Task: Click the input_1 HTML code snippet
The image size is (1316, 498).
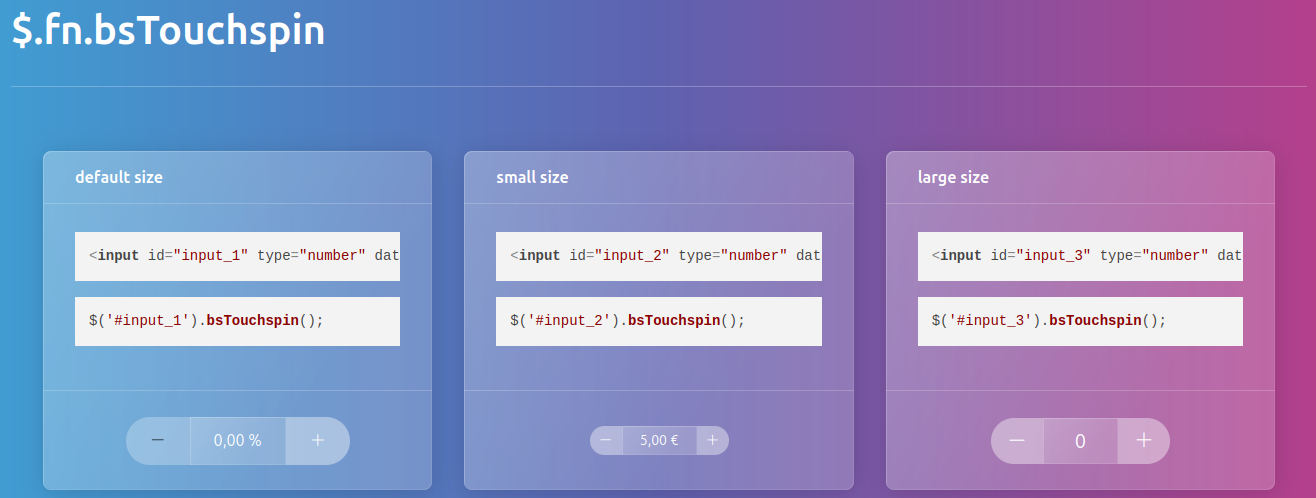Action: click(x=237, y=256)
